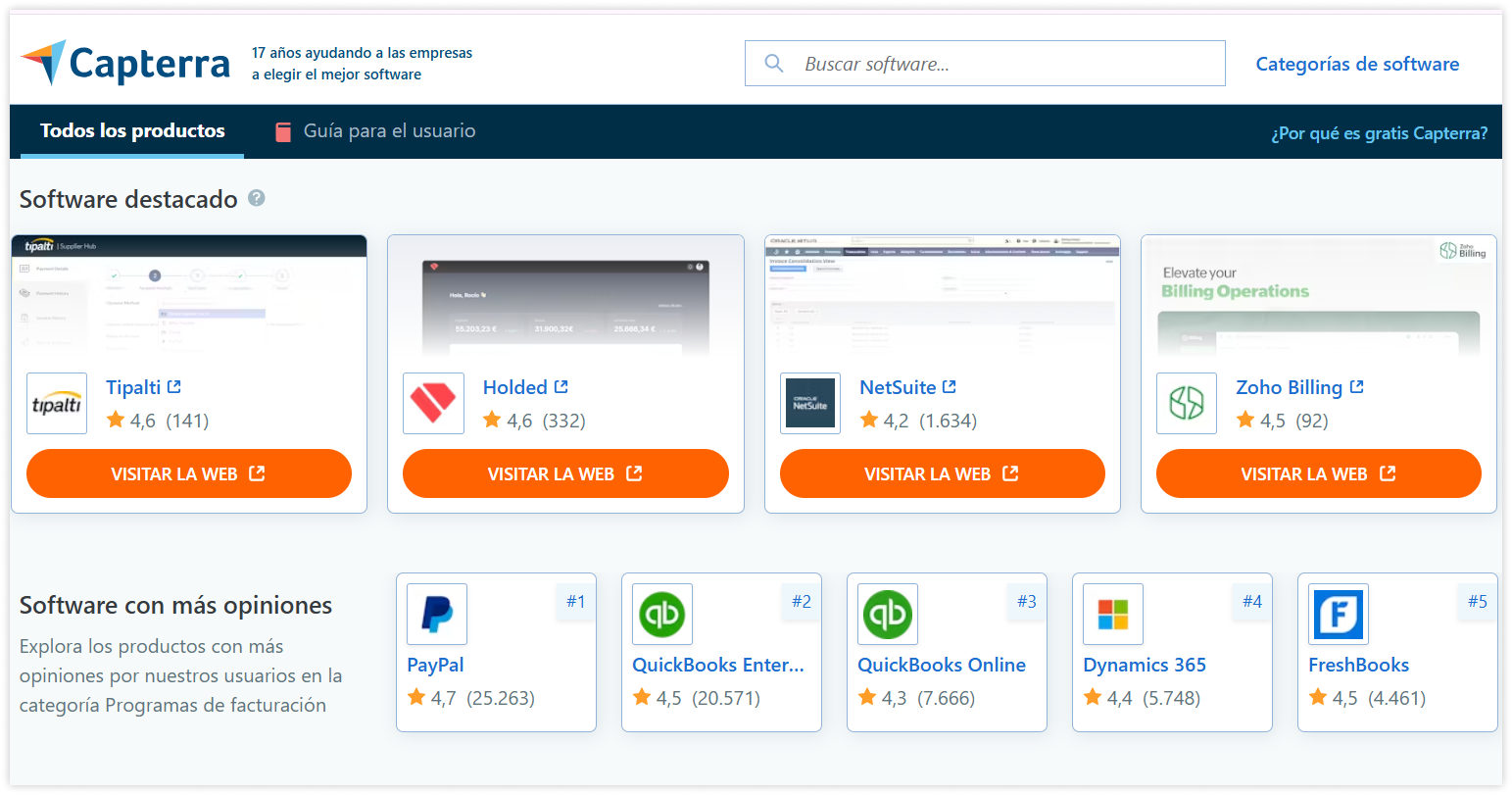1512x795 pixels.
Task: Click the FreshBooks logo icon
Action: tap(1339, 614)
